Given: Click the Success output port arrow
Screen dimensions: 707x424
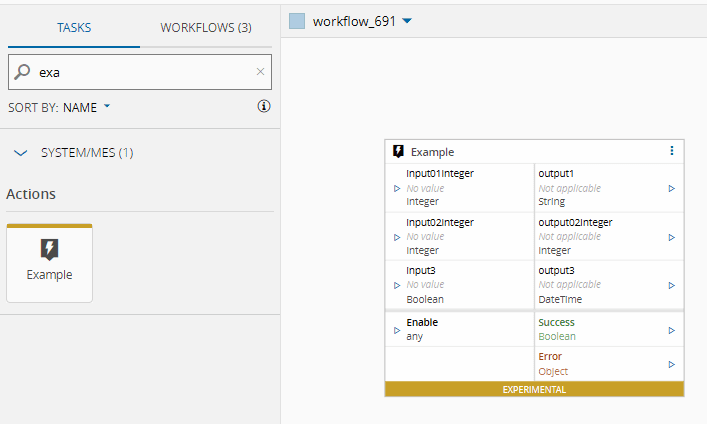Looking at the screenshot, I should coord(671,329).
